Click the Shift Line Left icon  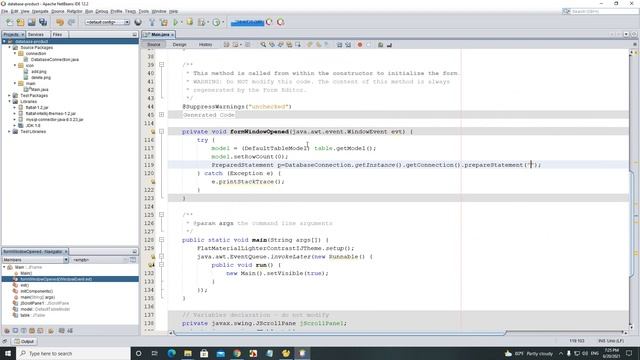pos(339,44)
